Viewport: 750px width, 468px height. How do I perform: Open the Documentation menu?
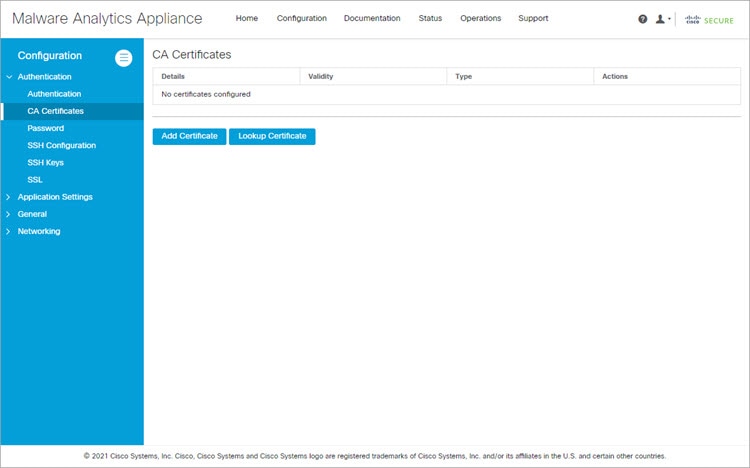point(372,18)
